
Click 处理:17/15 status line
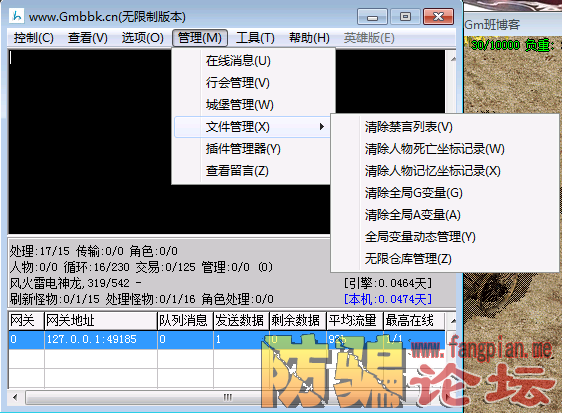39,251
